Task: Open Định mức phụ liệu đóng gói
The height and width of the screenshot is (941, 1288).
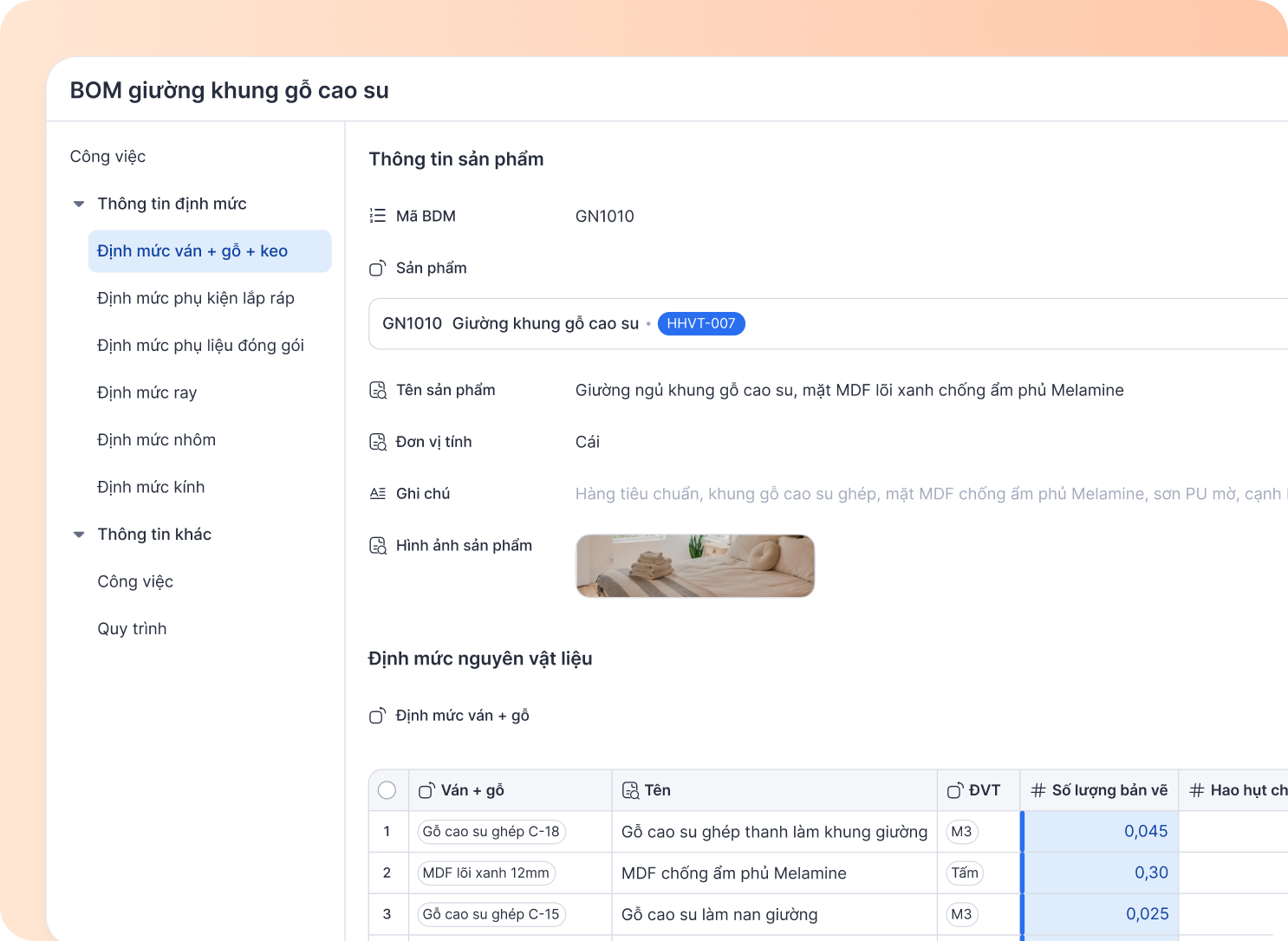Action: click(200, 346)
